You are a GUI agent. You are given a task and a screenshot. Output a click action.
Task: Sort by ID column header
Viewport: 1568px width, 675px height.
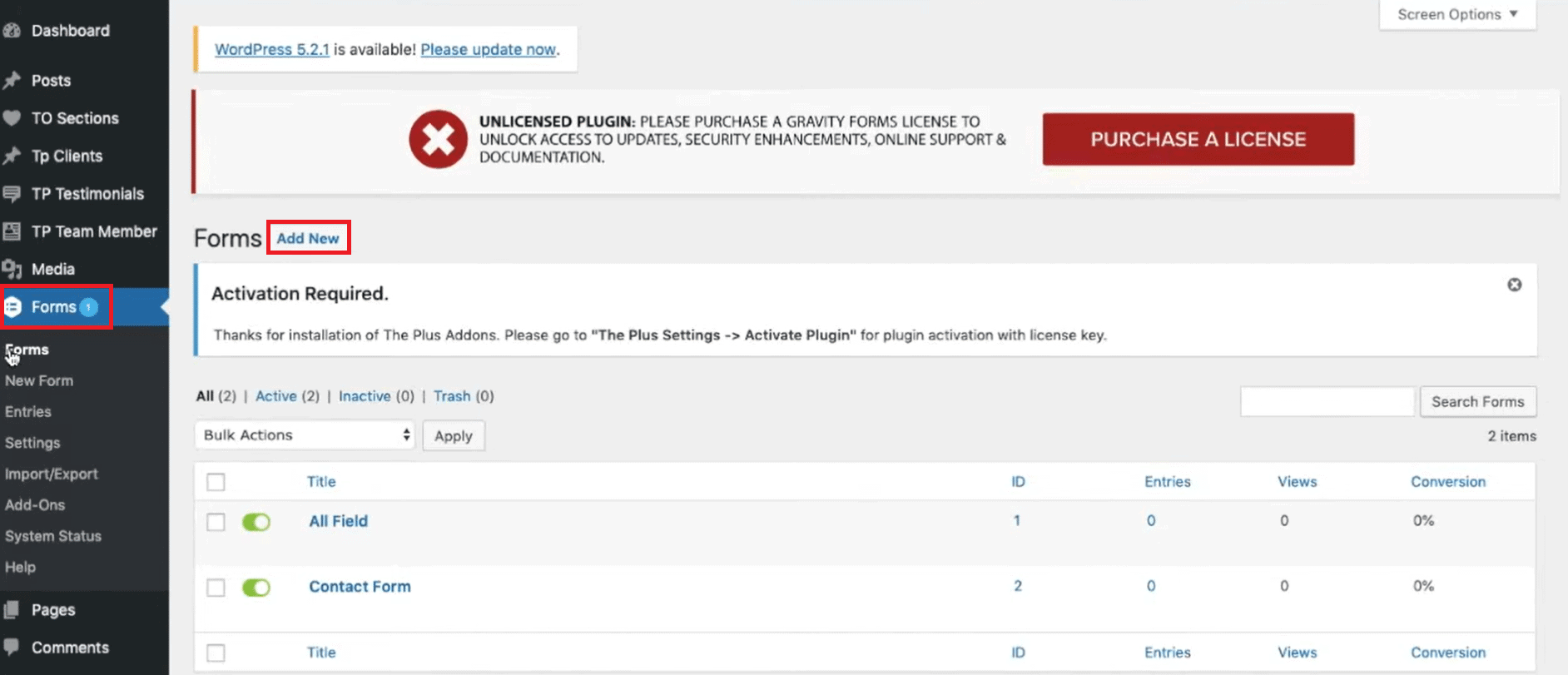click(1019, 482)
